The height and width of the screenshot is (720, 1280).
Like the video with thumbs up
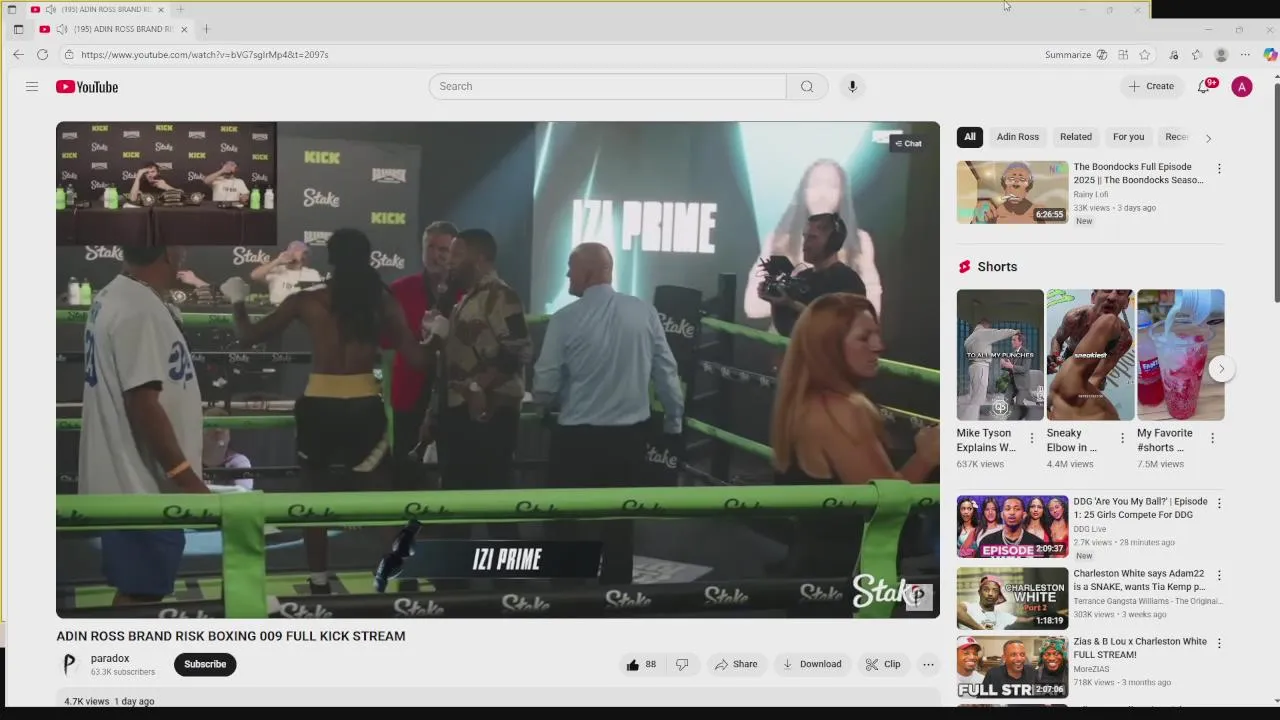click(x=641, y=664)
